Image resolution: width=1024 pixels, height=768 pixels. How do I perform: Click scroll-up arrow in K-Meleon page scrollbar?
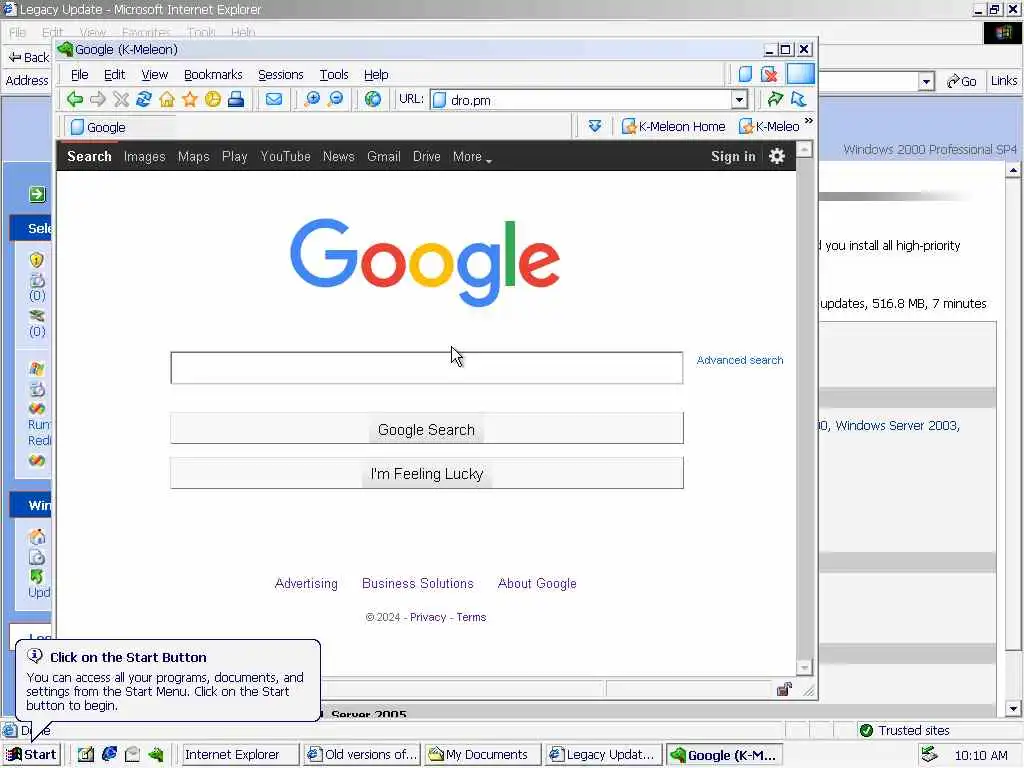tap(804, 149)
